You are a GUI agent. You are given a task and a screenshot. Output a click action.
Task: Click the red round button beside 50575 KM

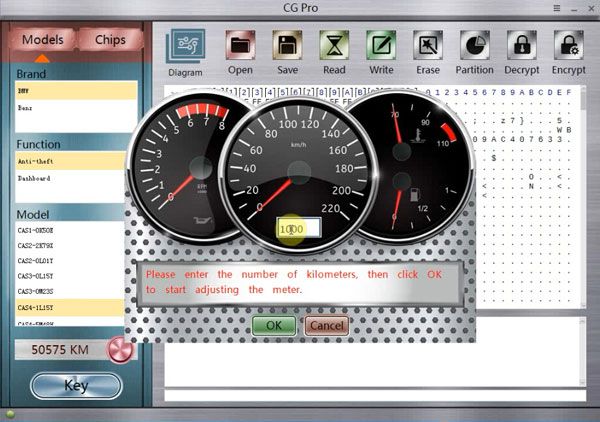tap(122, 350)
